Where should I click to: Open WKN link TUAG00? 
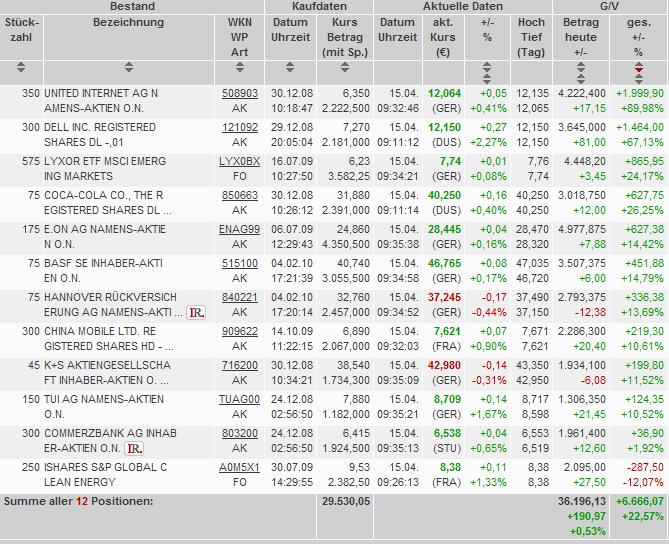(240, 399)
